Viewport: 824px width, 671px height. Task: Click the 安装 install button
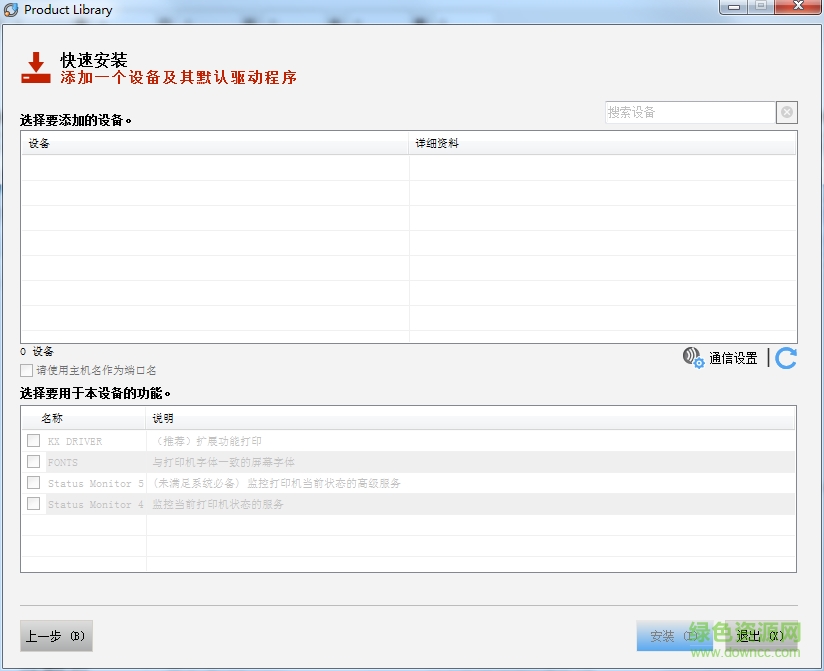(x=675, y=635)
